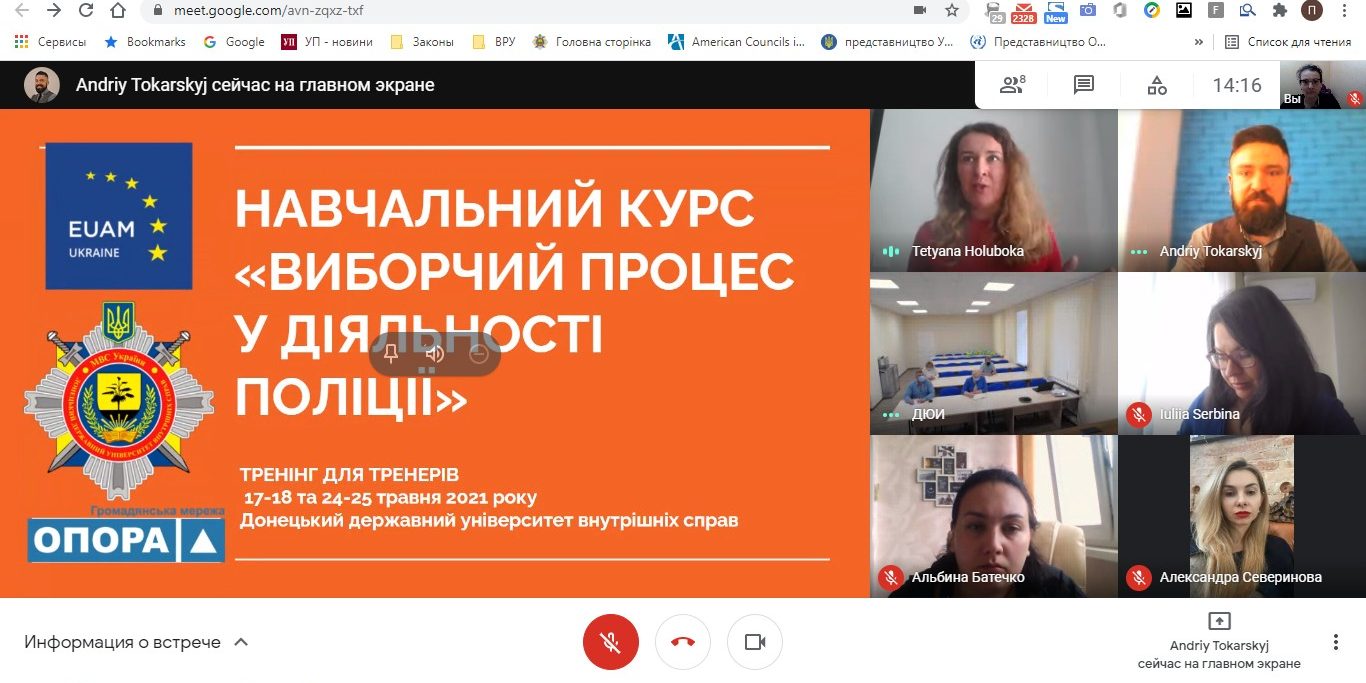Open the Extensions puzzle-piece menu
1366x683 pixels.
pyautogui.click(x=1279, y=11)
